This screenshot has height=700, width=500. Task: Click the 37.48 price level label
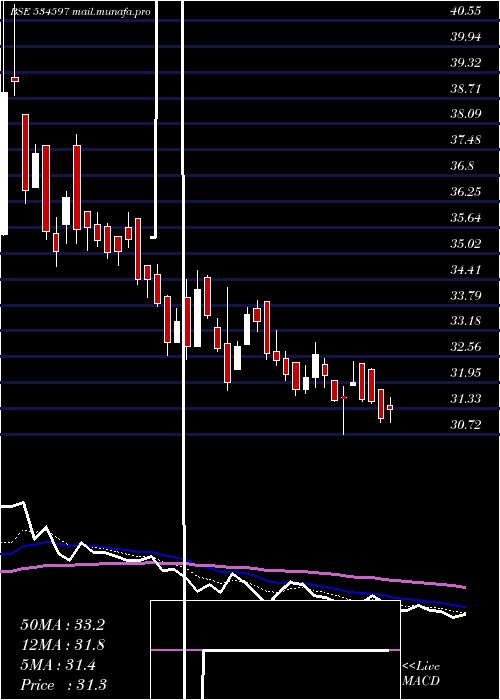tap(466, 140)
